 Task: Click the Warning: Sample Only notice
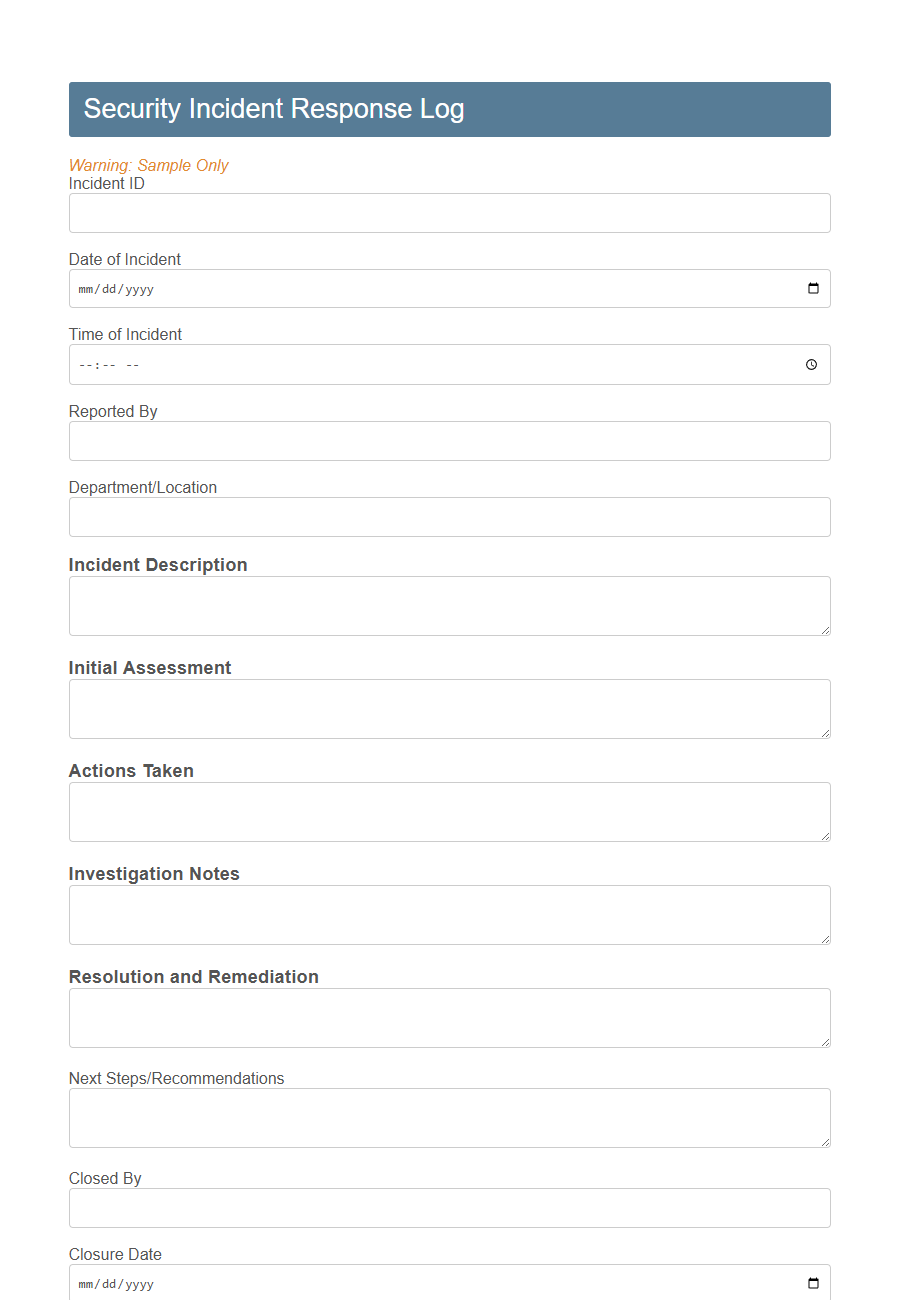148,165
